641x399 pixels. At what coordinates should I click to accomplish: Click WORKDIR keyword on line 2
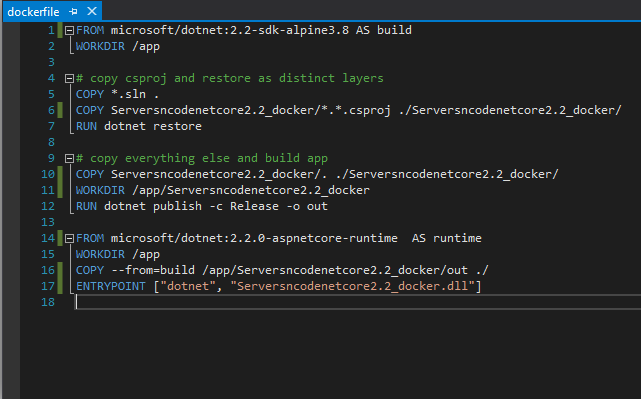pyautogui.click(x=100, y=46)
